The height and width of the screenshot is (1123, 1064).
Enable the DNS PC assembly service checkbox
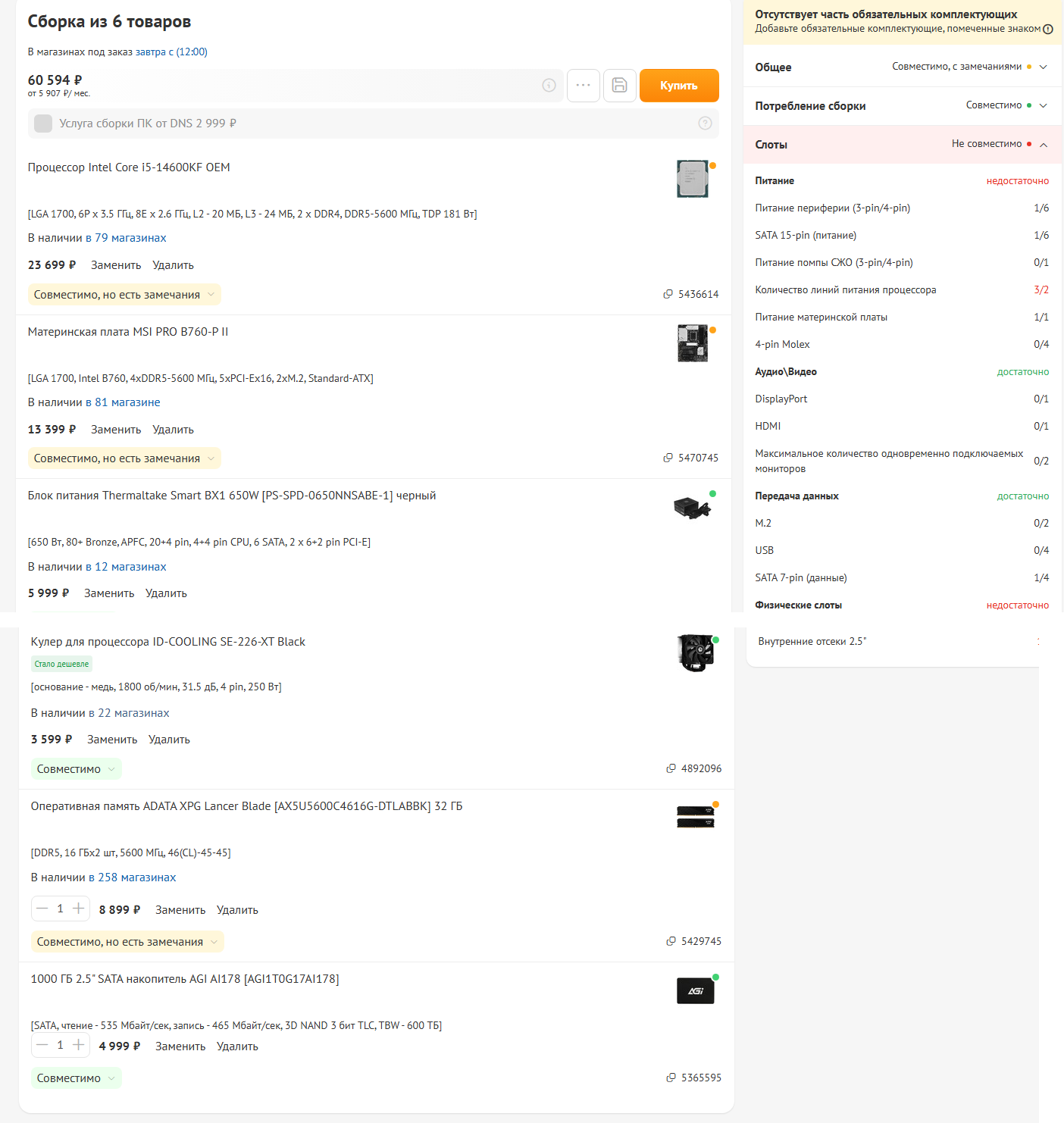pos(43,124)
